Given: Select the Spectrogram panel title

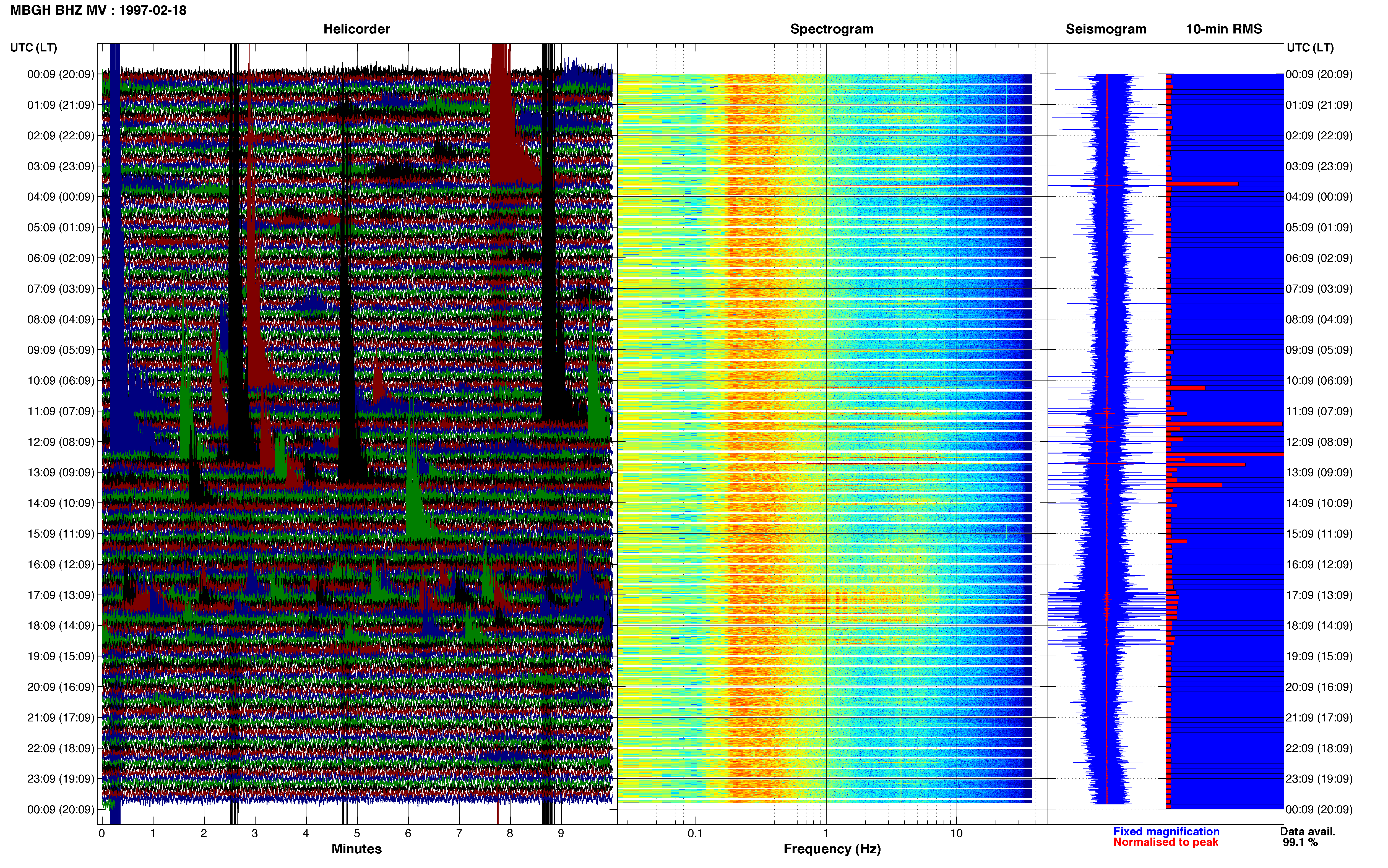Looking at the screenshot, I should tap(832, 29).
